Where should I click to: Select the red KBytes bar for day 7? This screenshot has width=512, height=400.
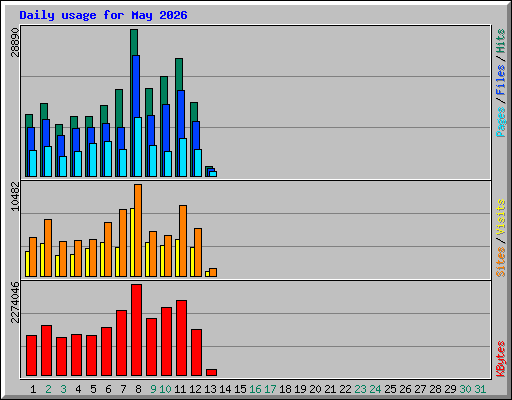click(121, 343)
